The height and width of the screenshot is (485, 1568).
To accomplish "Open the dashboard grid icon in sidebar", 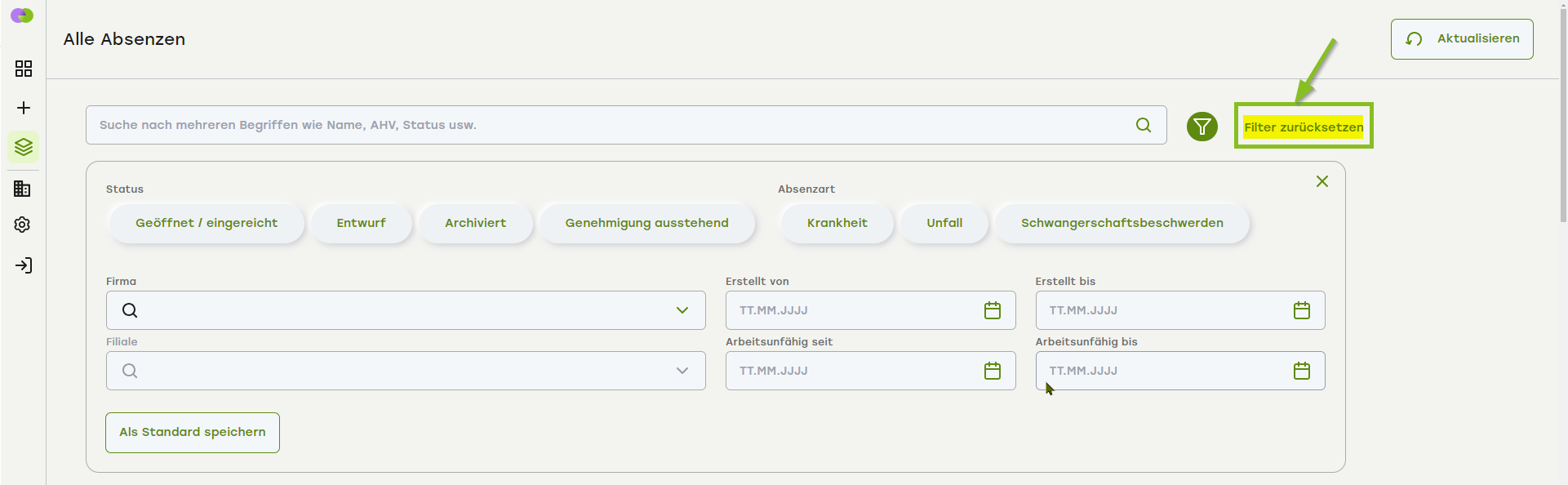I will 24,69.
